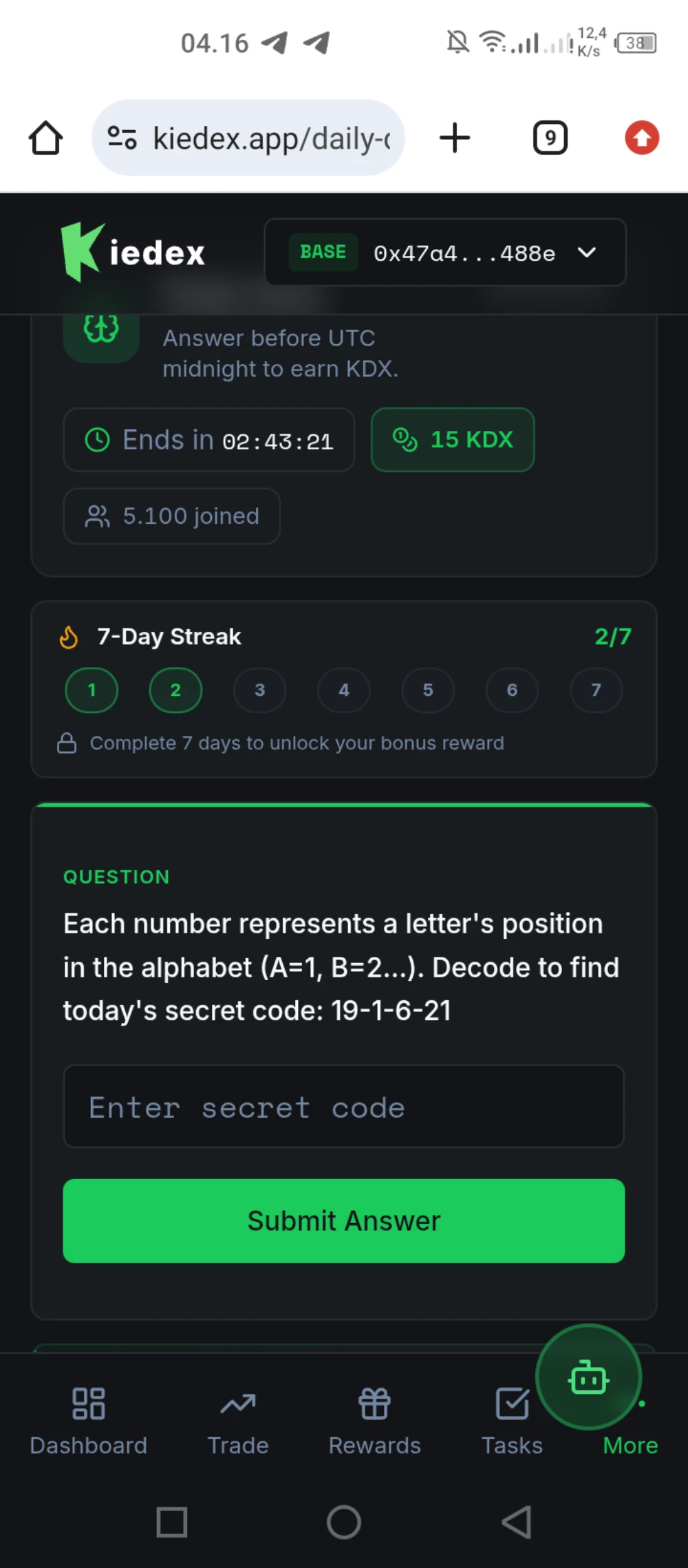Viewport: 688px width, 1568px height.
Task: Tap the Android recent apps square button
Action: click(x=172, y=1522)
